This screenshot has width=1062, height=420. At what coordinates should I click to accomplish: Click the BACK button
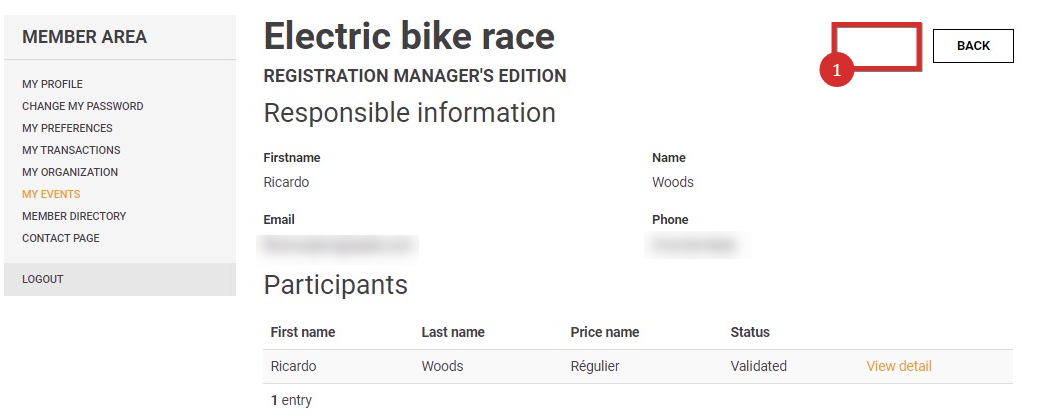[x=973, y=46]
